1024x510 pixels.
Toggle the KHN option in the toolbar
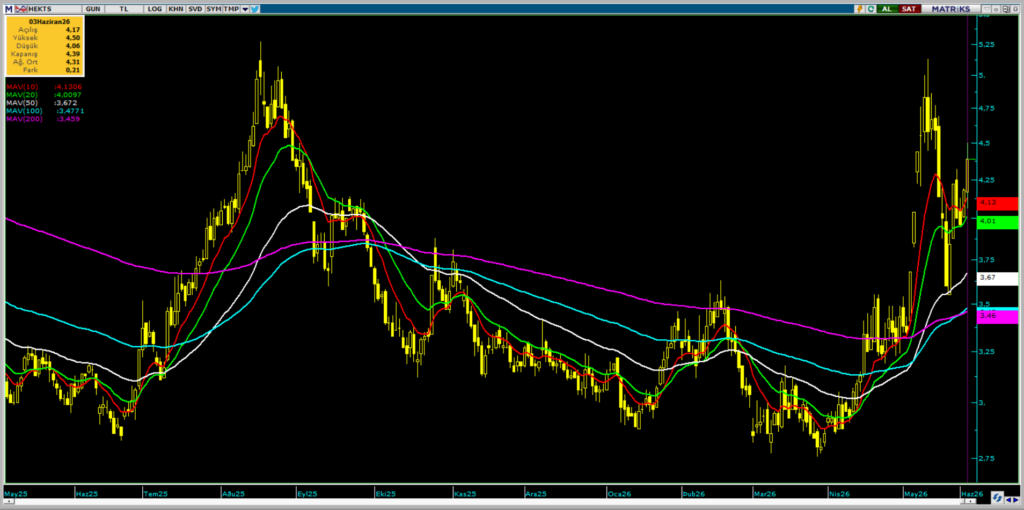[x=176, y=9]
